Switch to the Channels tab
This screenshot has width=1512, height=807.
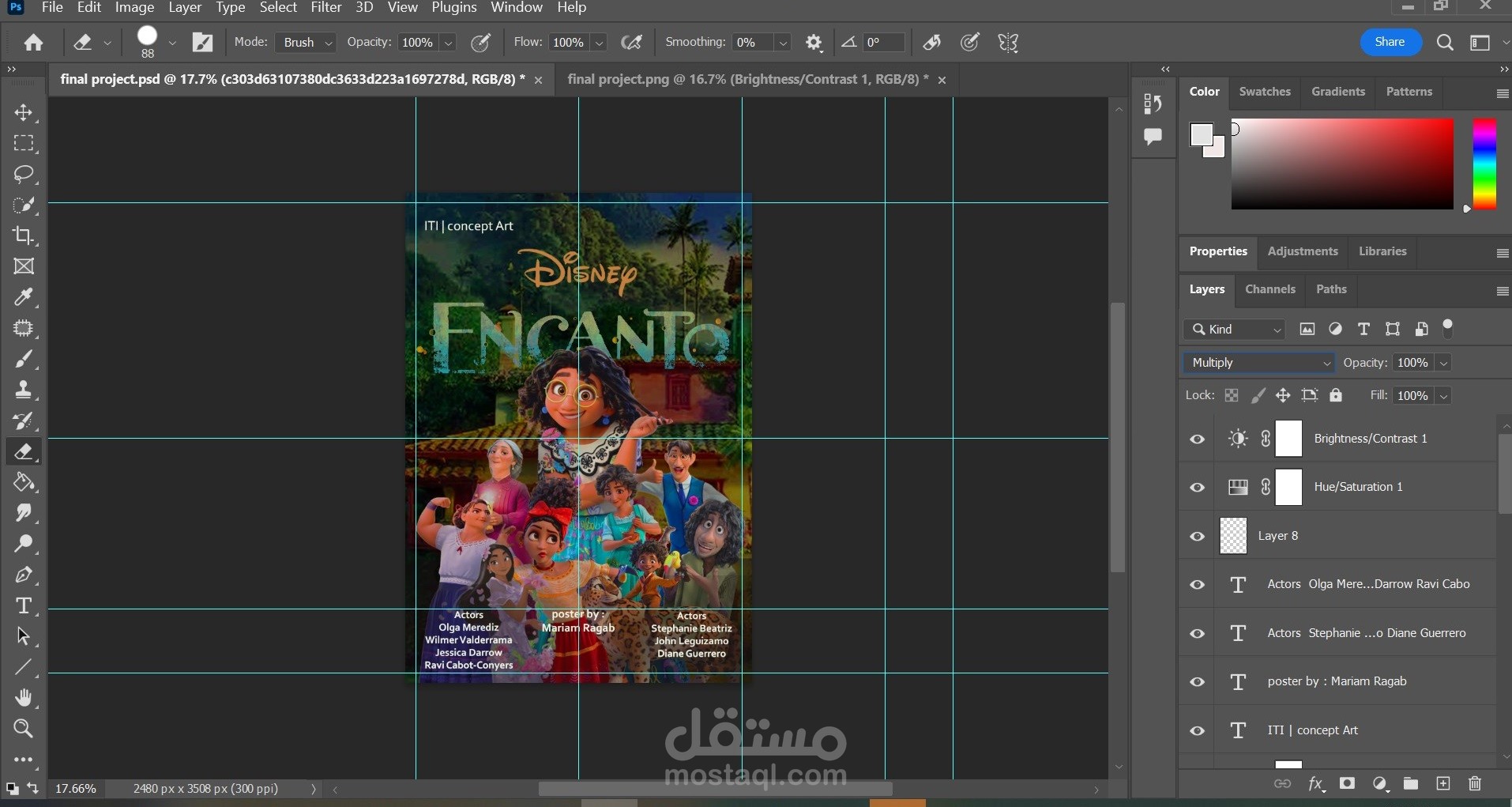1269,289
